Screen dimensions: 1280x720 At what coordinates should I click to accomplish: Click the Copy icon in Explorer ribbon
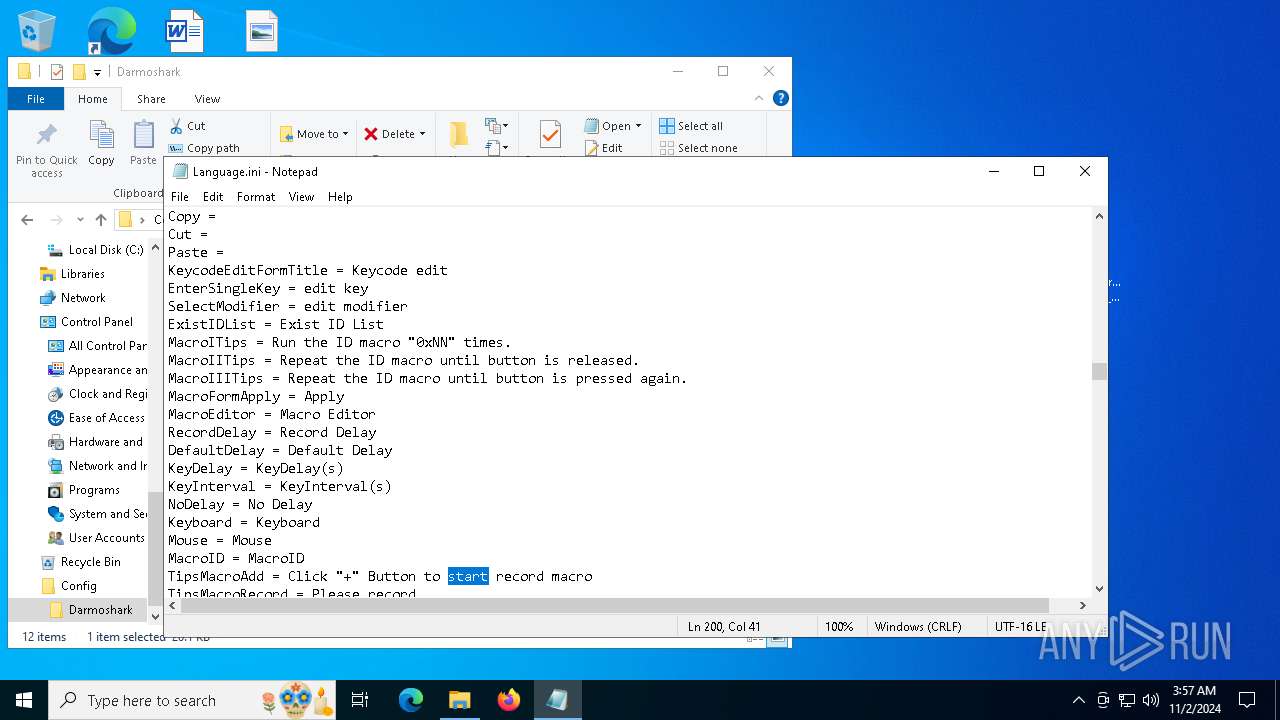[x=101, y=143]
